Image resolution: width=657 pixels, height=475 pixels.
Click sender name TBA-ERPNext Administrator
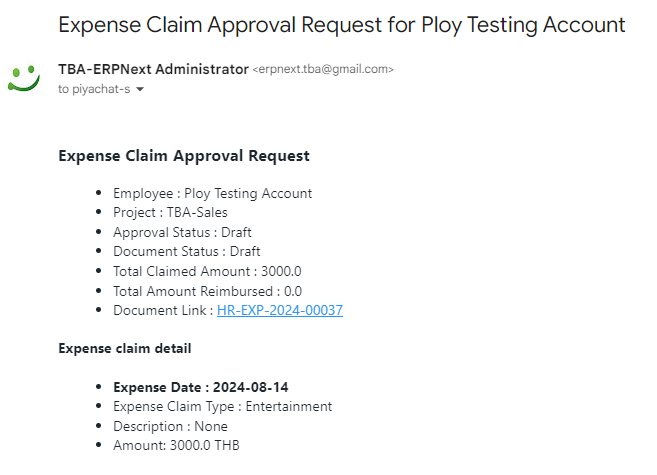coord(153,69)
